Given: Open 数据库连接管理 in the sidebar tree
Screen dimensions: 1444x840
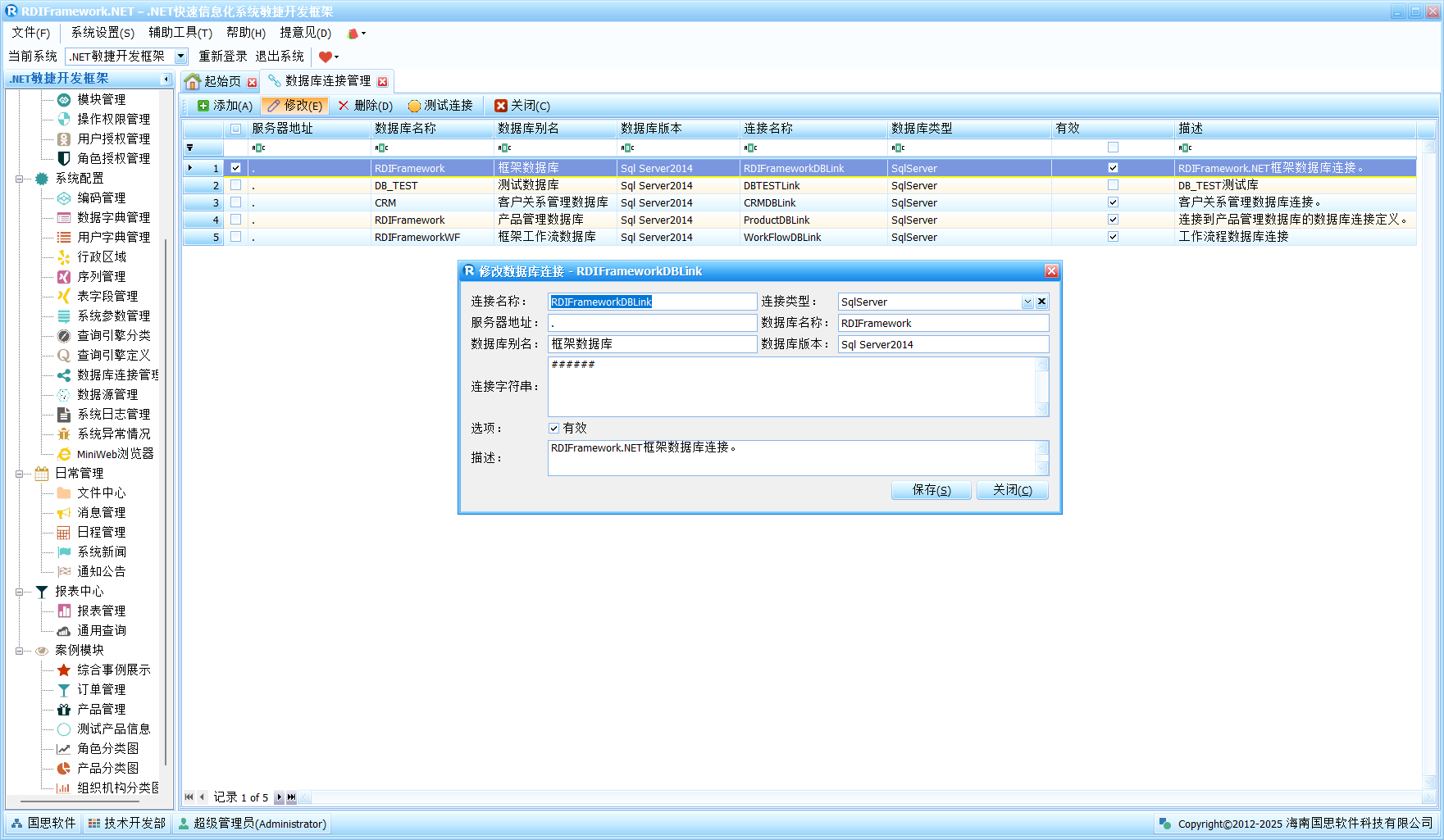Looking at the screenshot, I should (116, 375).
